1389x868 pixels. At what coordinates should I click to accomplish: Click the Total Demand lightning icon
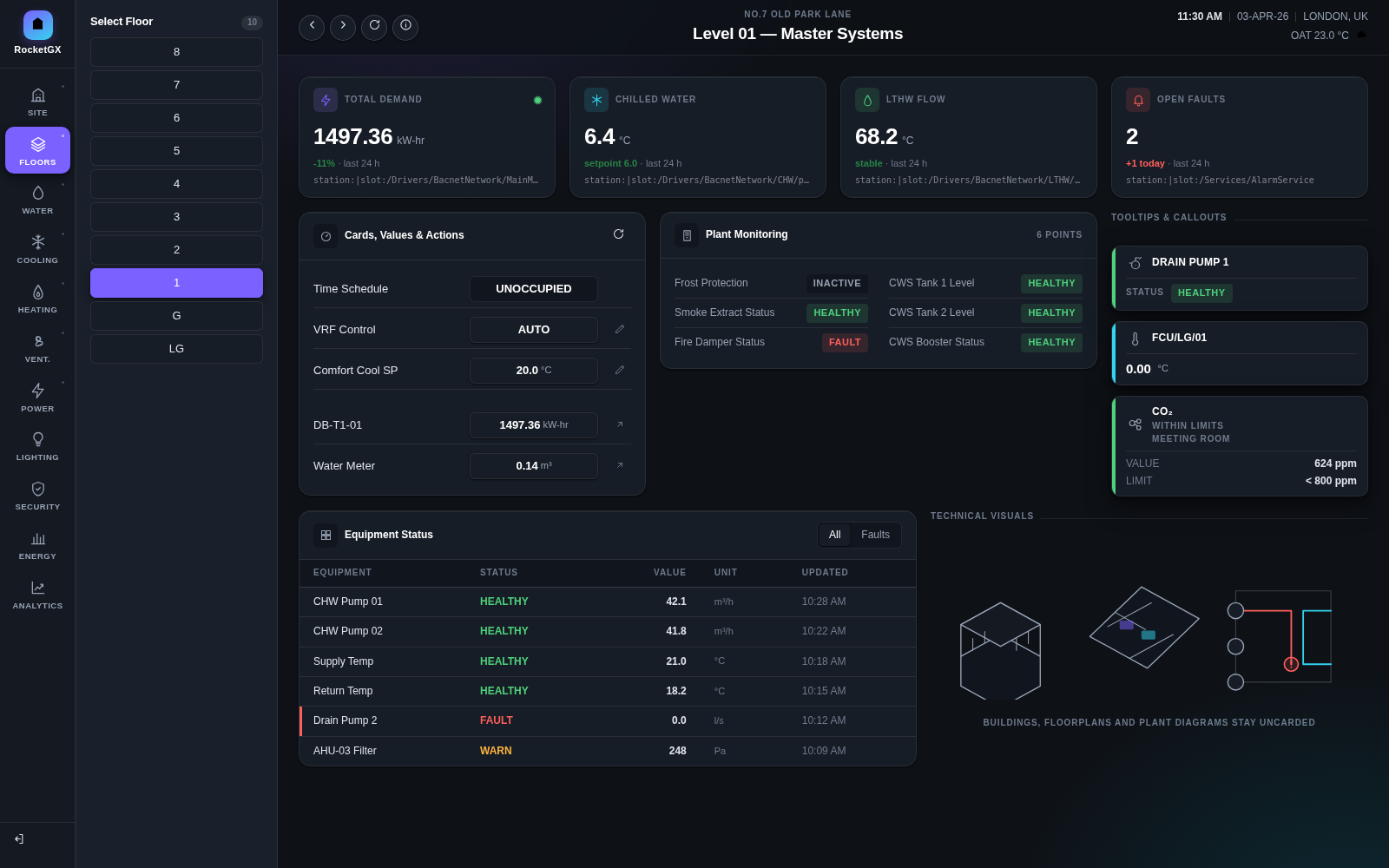326,100
